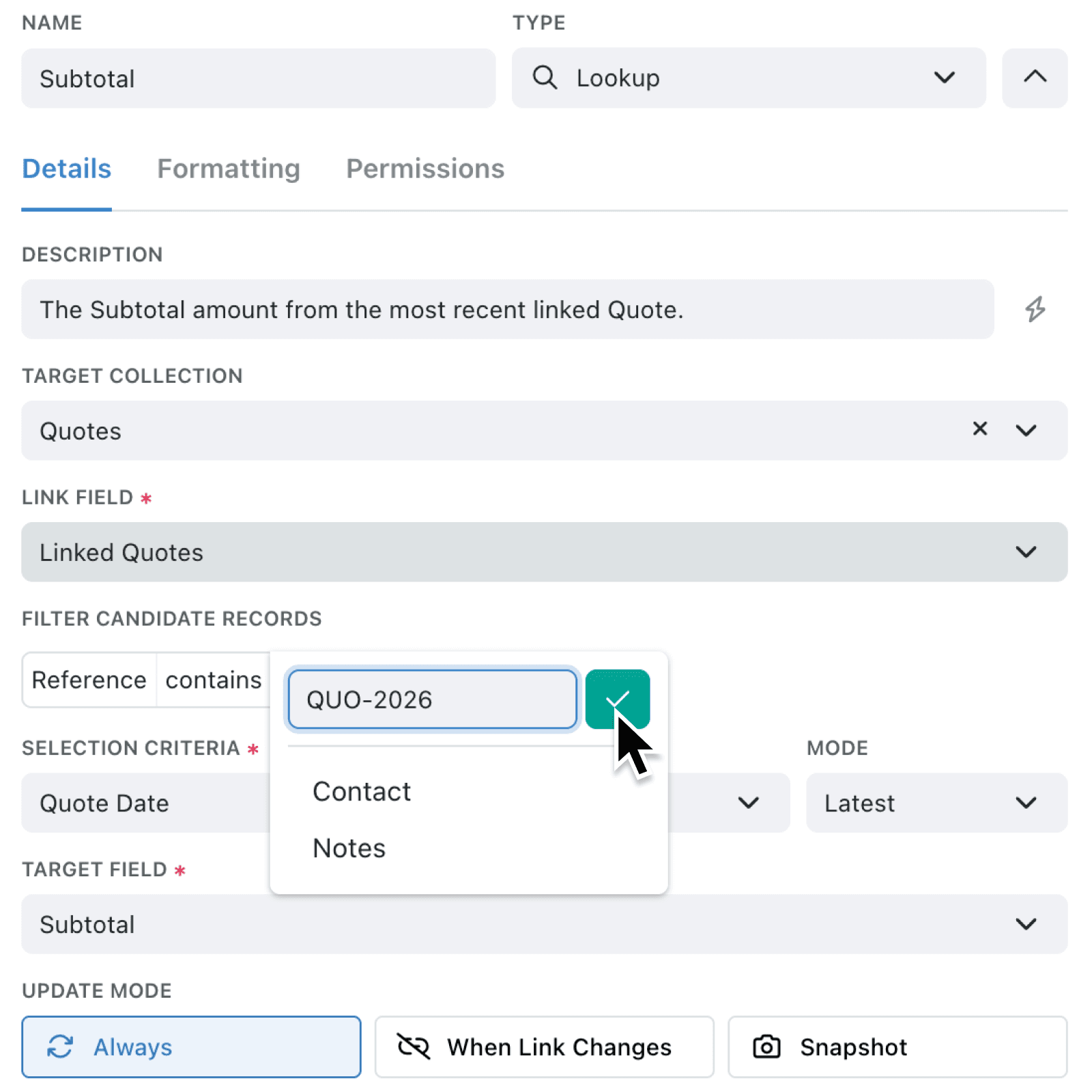This screenshot has width=1092, height=1092.
Task: Click the magnifying glass icon in Type field
Action: coord(545,78)
